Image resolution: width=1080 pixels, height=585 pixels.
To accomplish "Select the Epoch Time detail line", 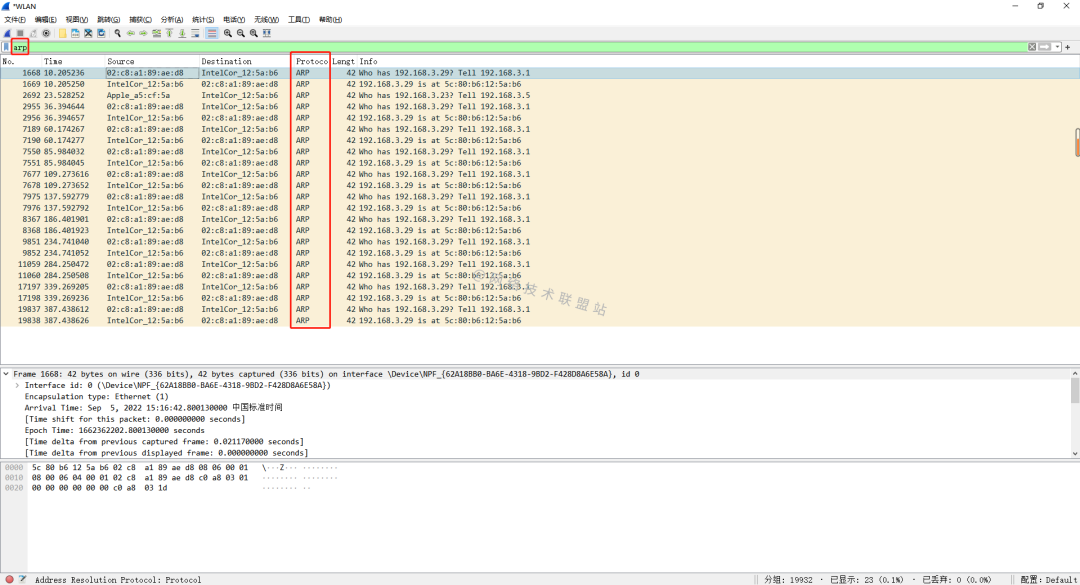I will (x=114, y=430).
